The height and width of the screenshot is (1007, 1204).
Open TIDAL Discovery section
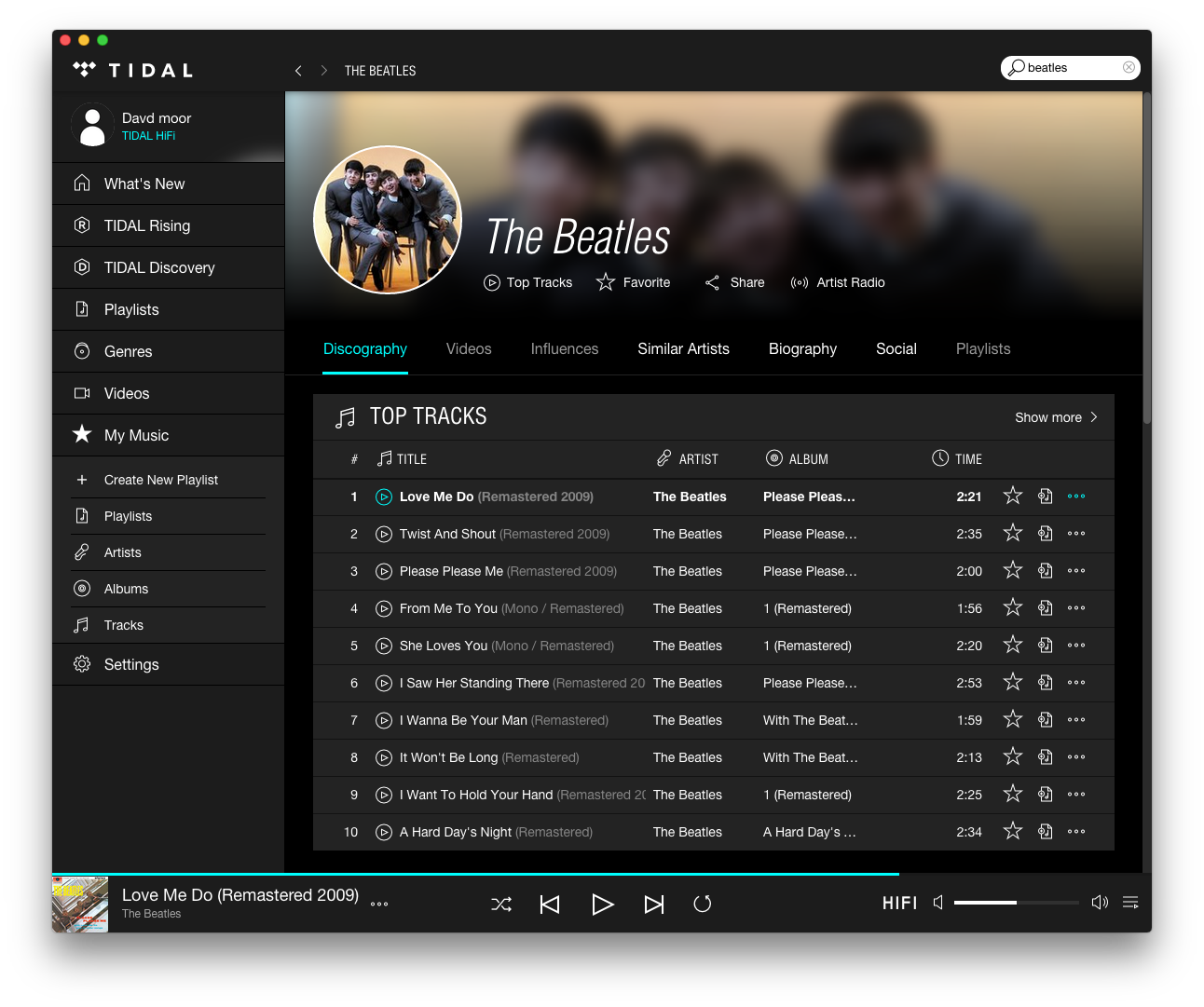[168, 267]
